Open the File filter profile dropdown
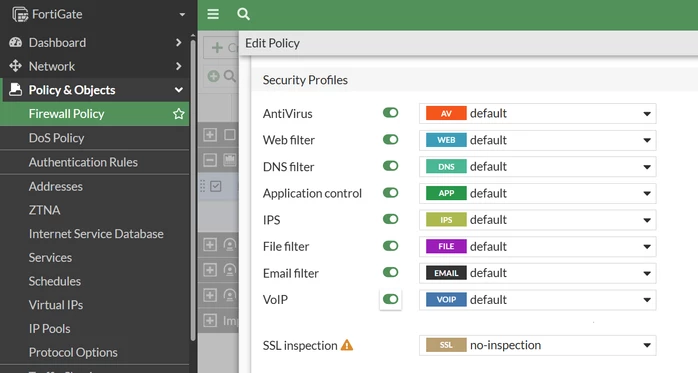 point(537,247)
